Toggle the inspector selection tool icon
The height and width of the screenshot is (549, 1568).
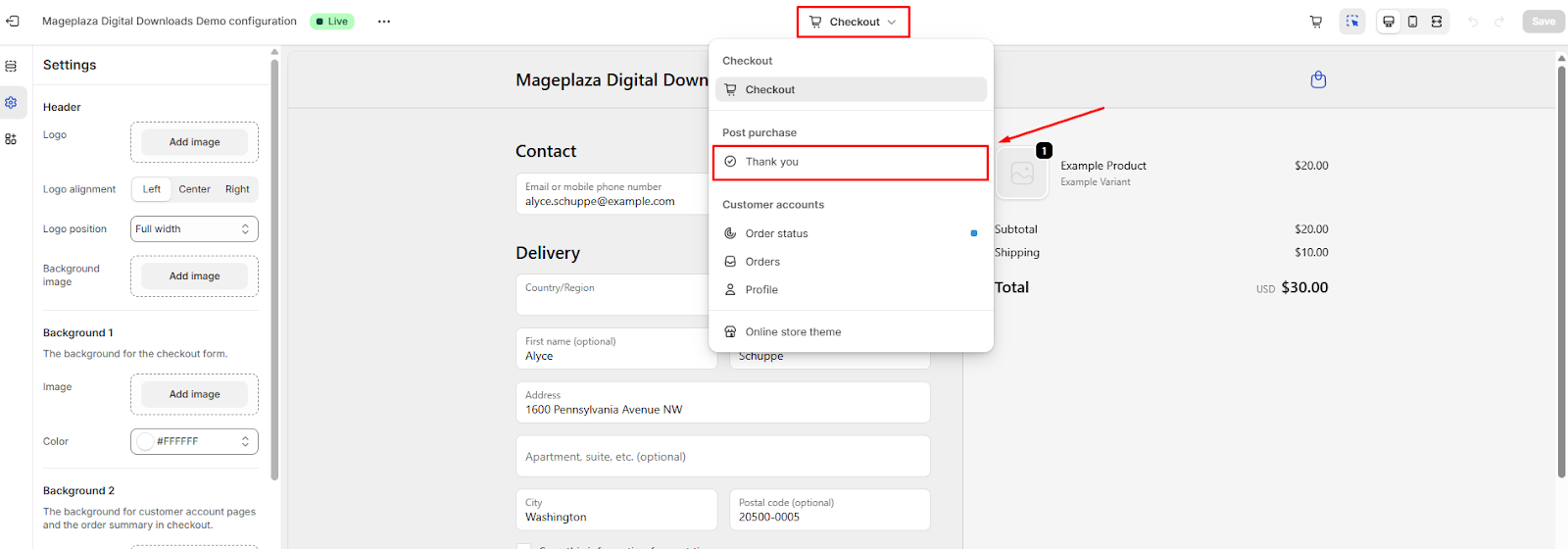(x=1352, y=22)
